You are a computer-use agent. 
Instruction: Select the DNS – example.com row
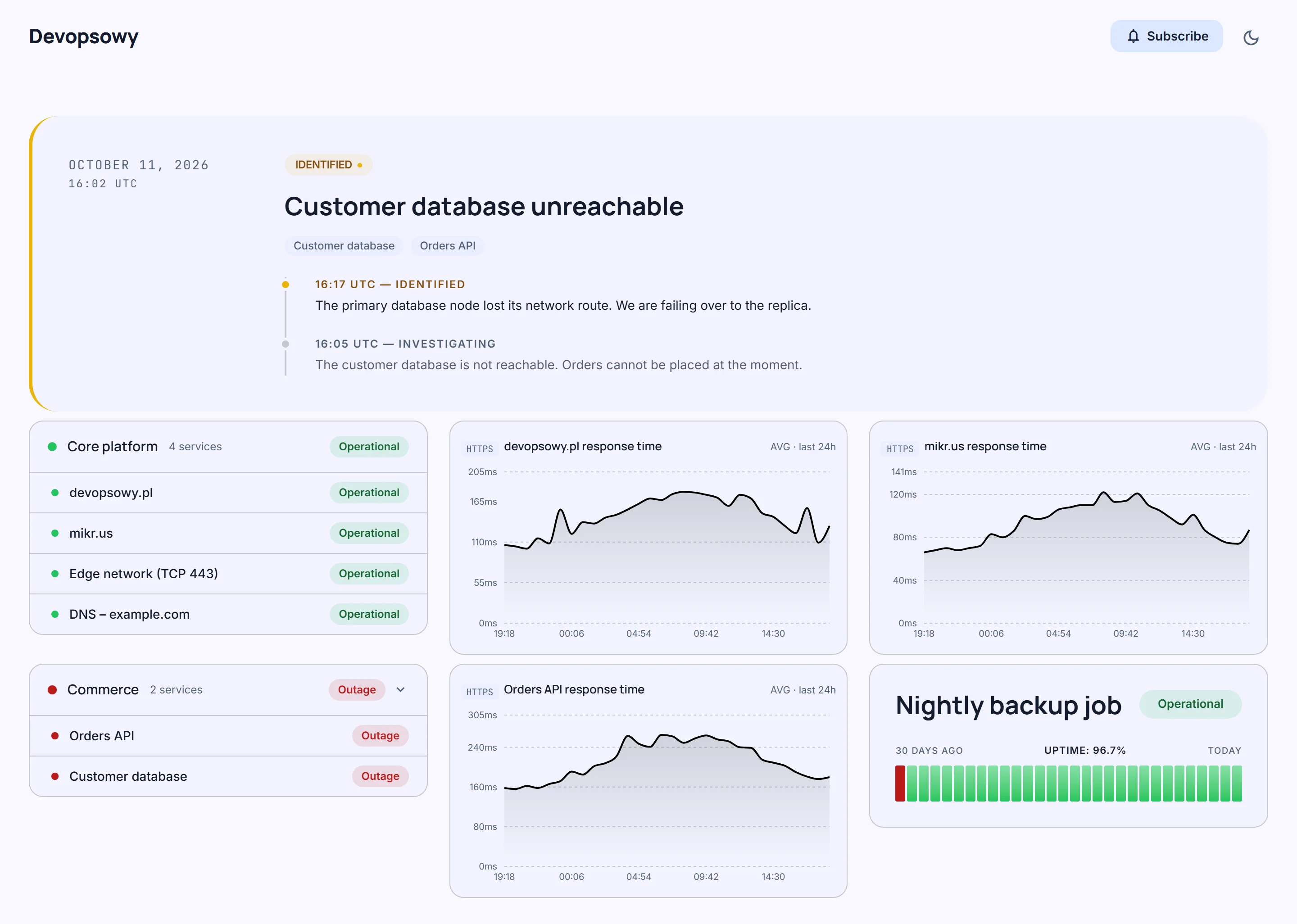tap(228, 614)
